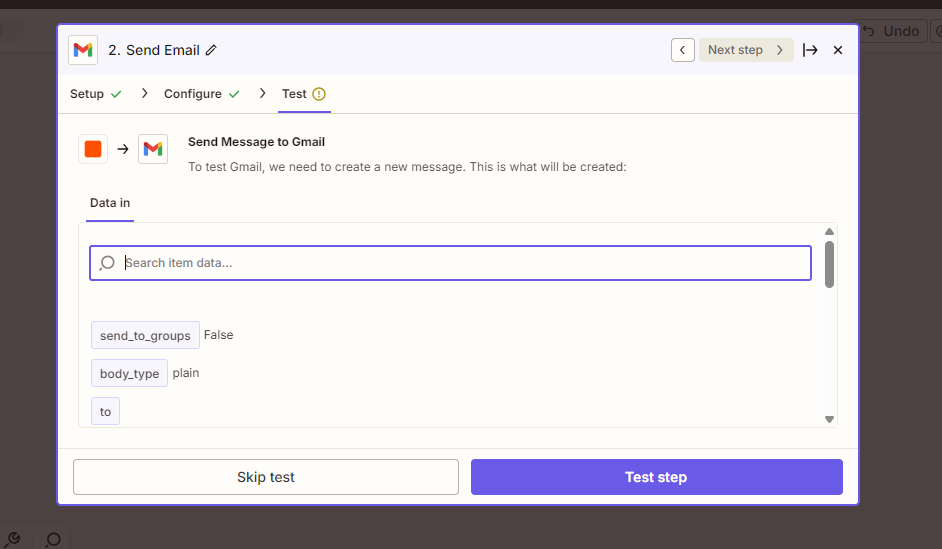This screenshot has height=549, width=942.
Task: Select the Data in tab
Action: pyautogui.click(x=110, y=203)
